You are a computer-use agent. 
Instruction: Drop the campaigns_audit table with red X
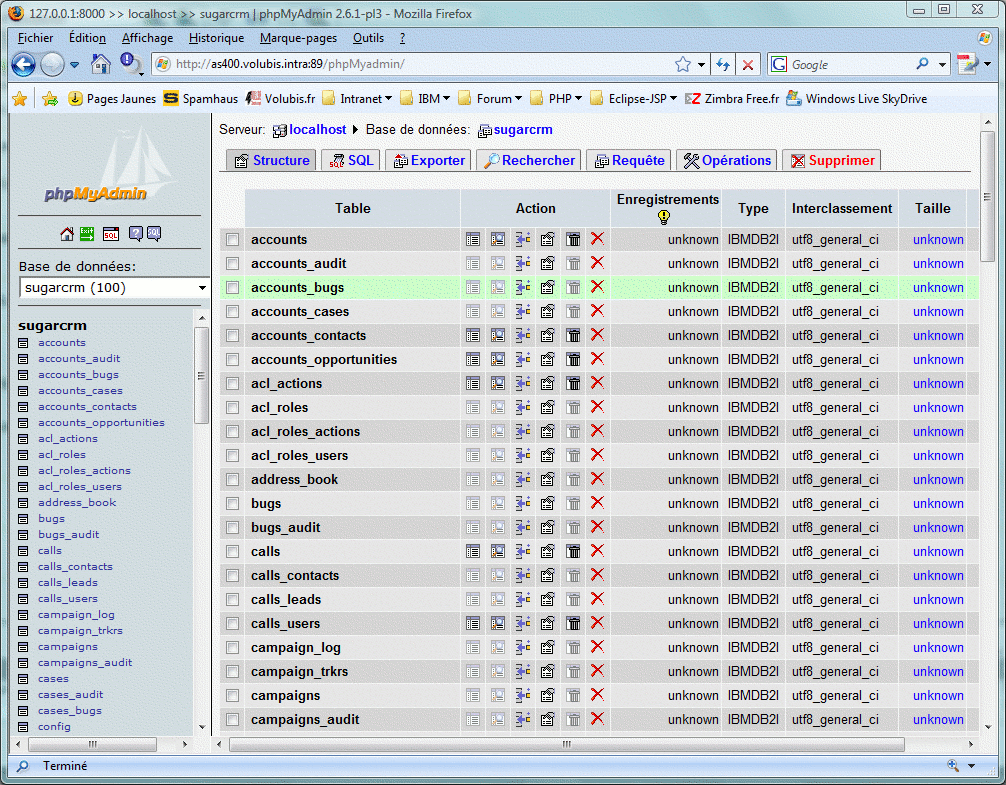597,719
